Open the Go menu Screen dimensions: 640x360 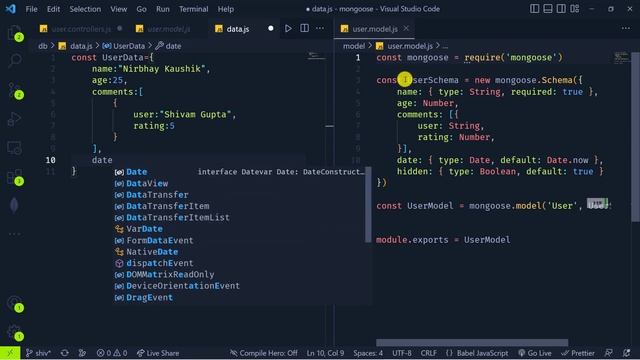pyautogui.click(x=141, y=9)
